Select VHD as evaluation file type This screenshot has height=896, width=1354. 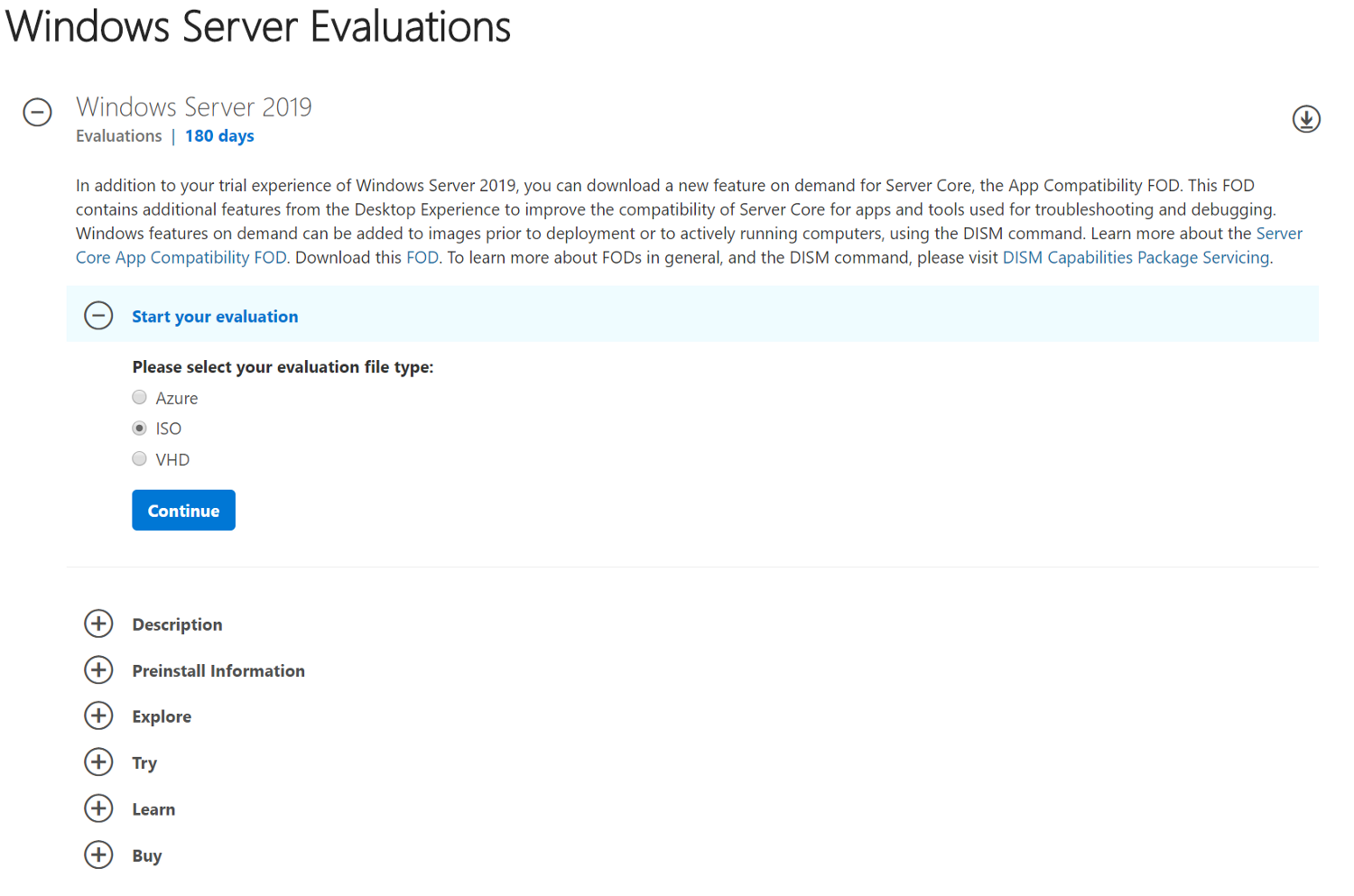point(139,458)
